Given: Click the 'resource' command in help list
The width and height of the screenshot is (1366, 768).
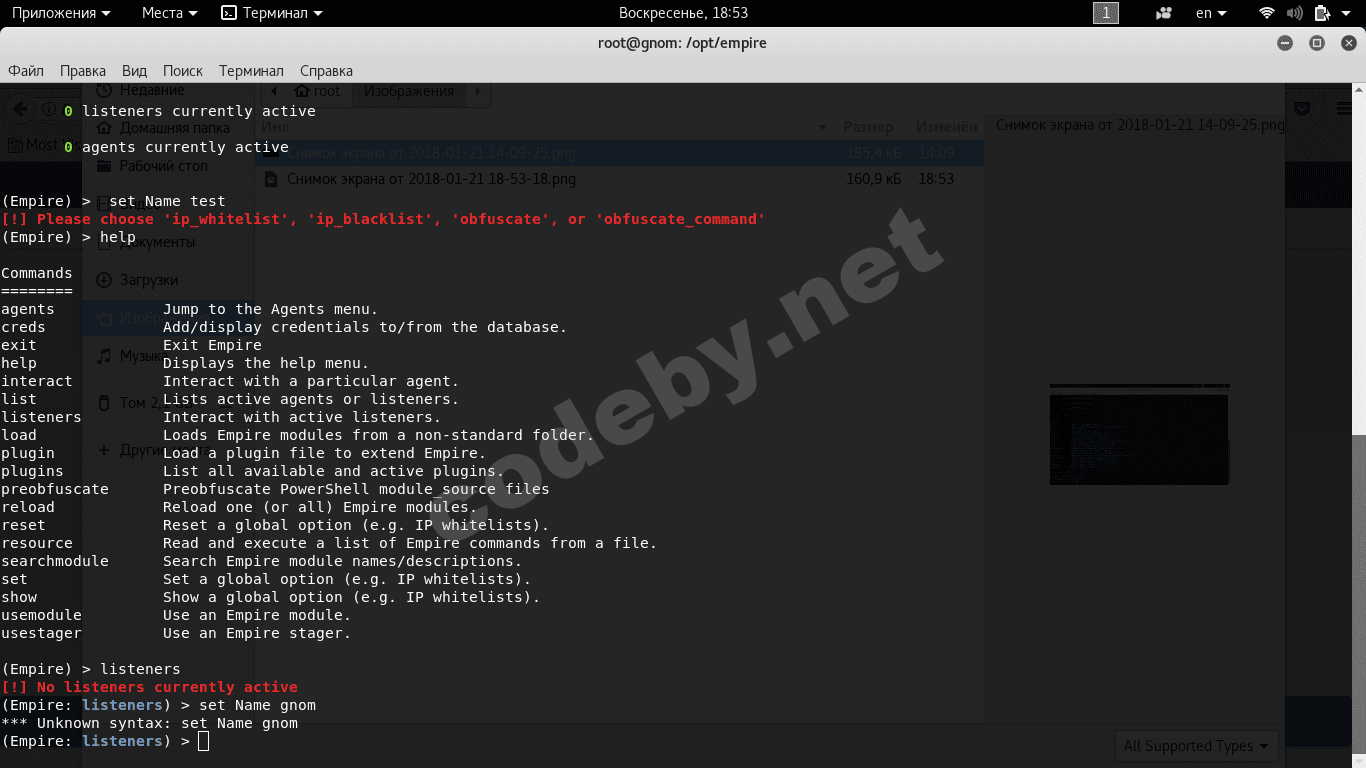Looking at the screenshot, I should [x=37, y=543].
